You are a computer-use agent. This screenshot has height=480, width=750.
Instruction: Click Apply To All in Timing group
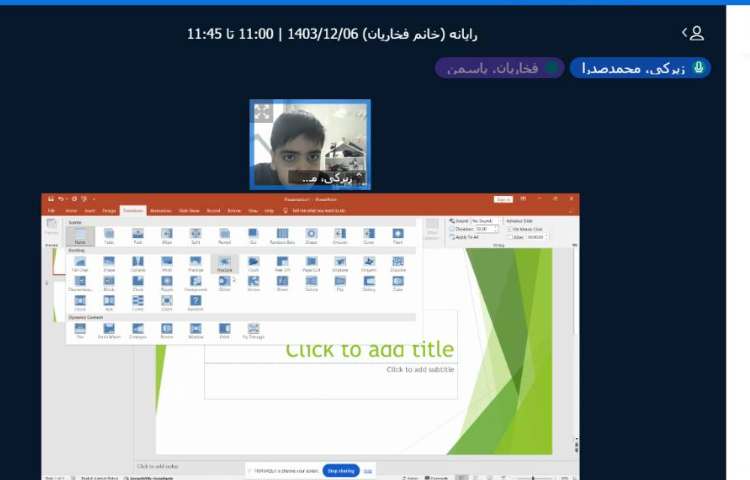point(463,237)
